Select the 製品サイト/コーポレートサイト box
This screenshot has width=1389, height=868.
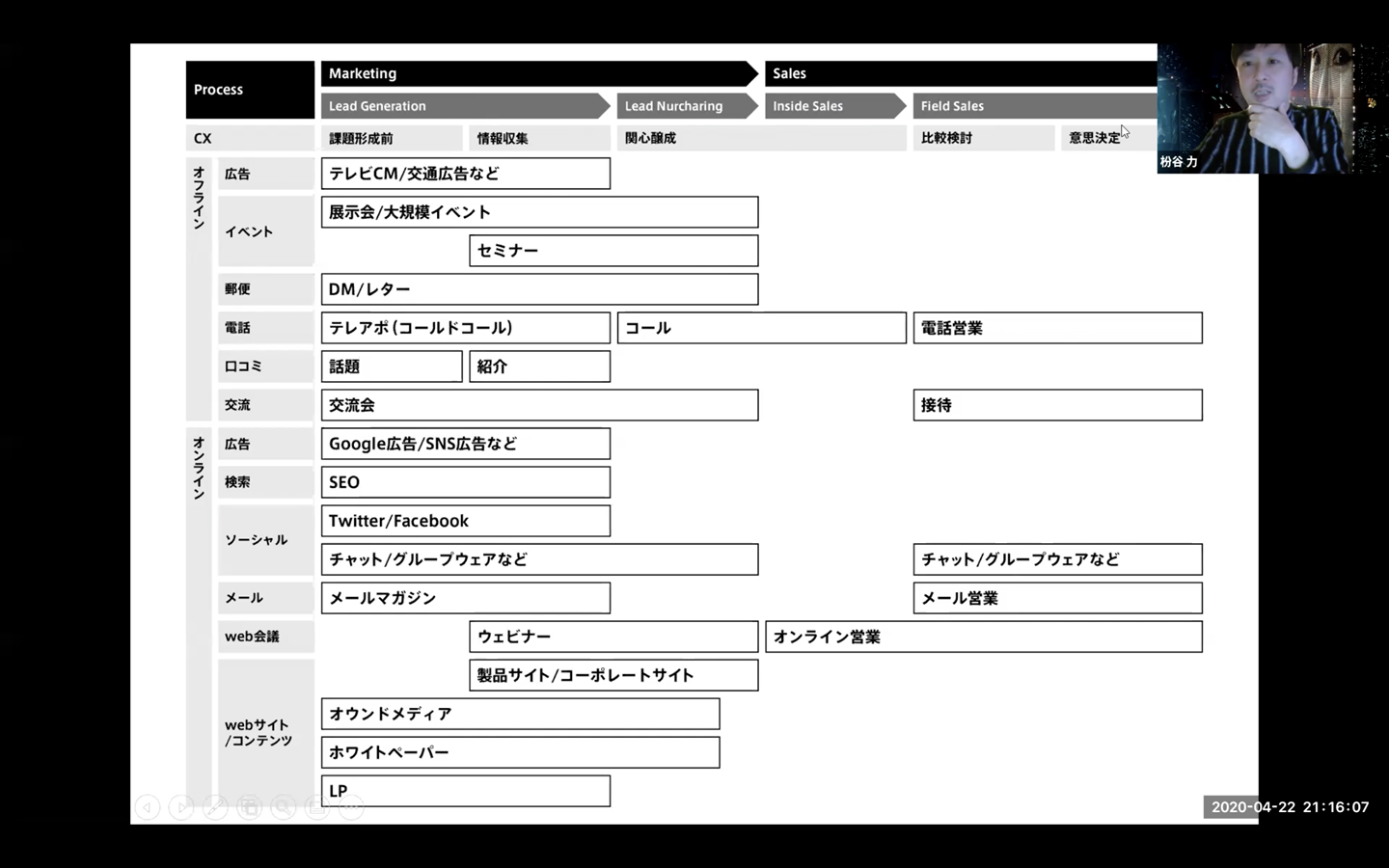click(x=613, y=675)
